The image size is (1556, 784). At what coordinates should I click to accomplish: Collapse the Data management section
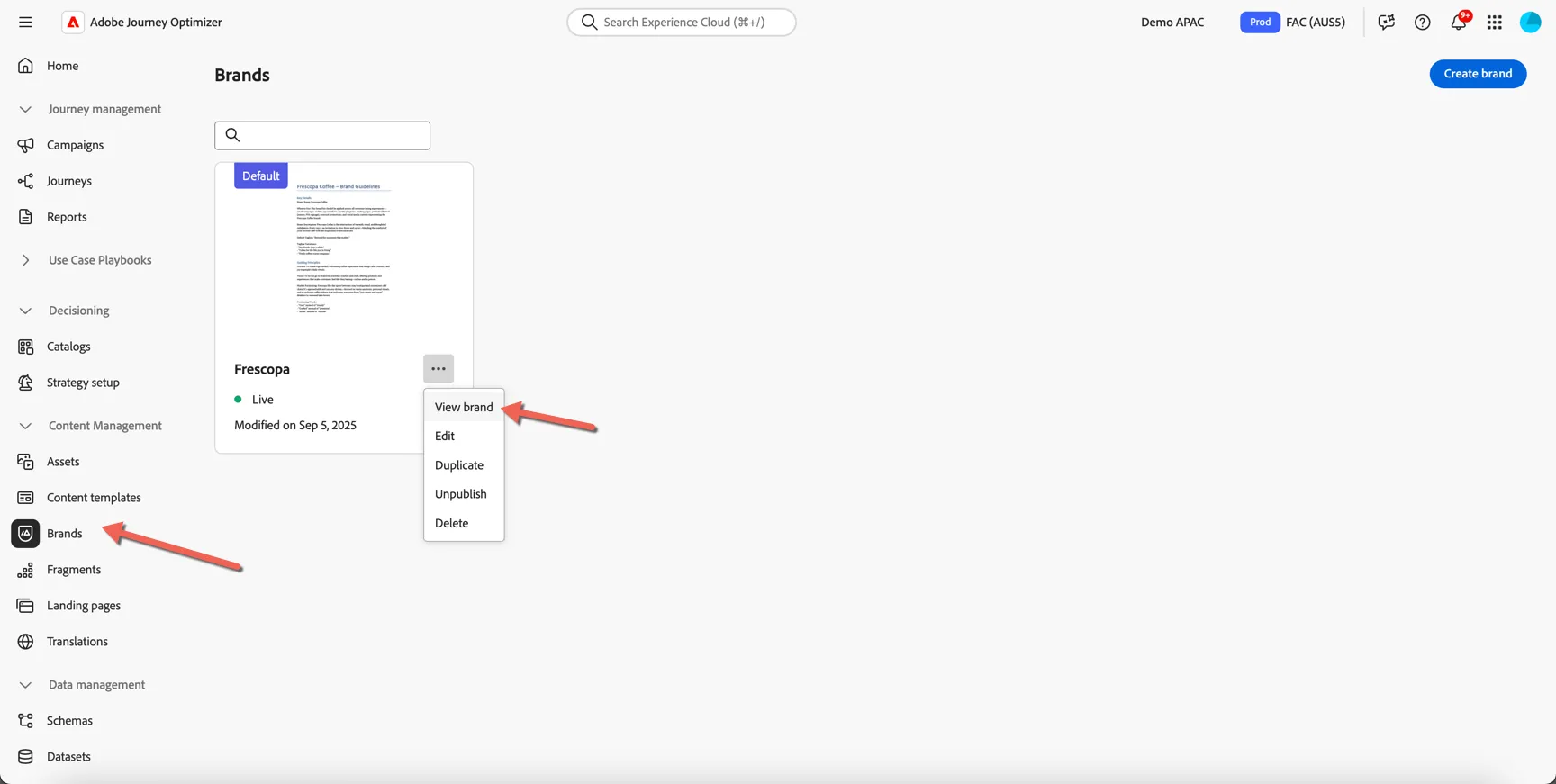25,685
